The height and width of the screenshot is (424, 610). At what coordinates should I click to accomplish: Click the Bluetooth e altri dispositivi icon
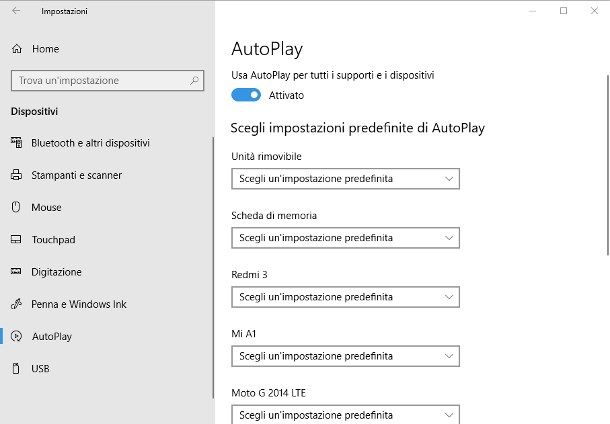(16, 143)
